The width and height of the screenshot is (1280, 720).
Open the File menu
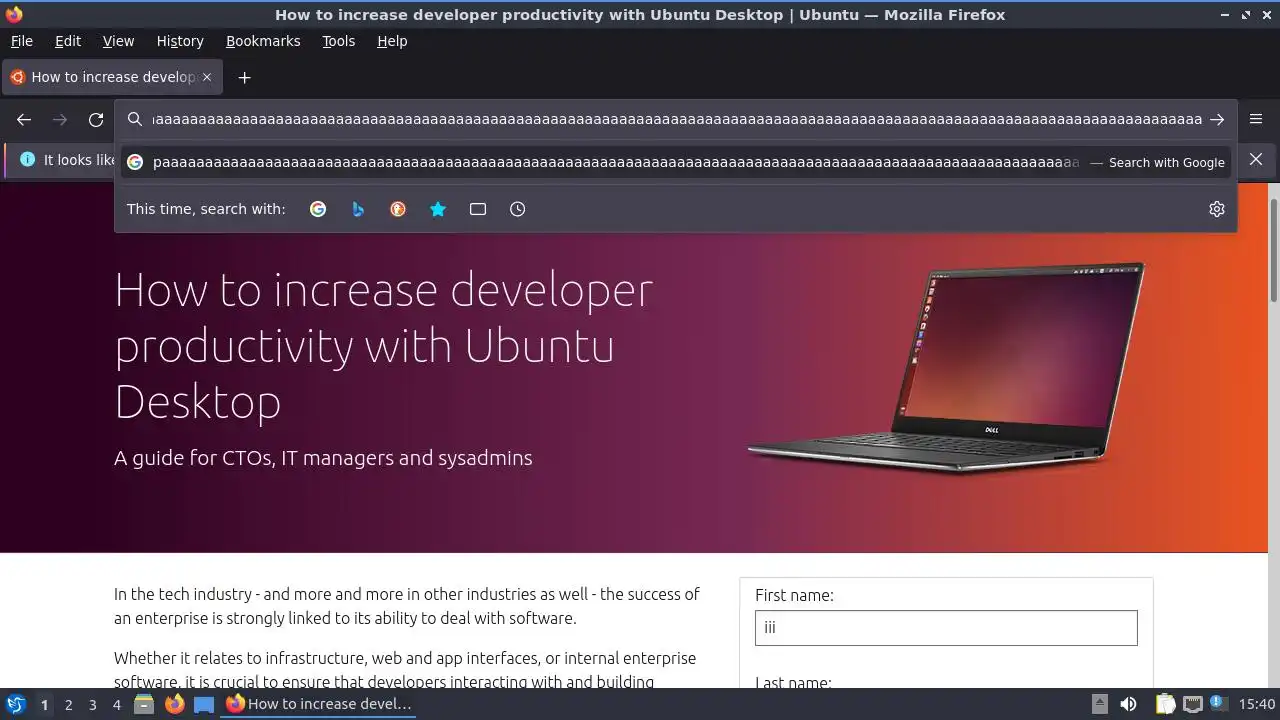point(21,41)
